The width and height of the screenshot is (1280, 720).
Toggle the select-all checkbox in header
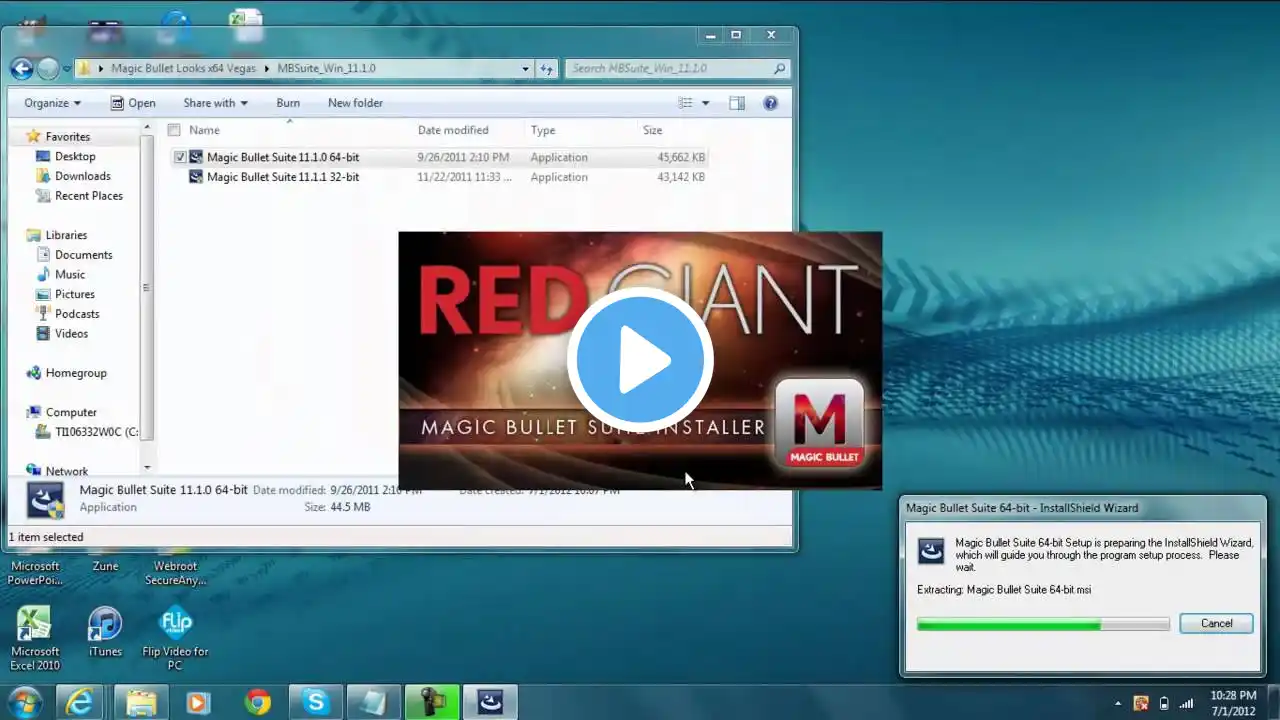[174, 130]
